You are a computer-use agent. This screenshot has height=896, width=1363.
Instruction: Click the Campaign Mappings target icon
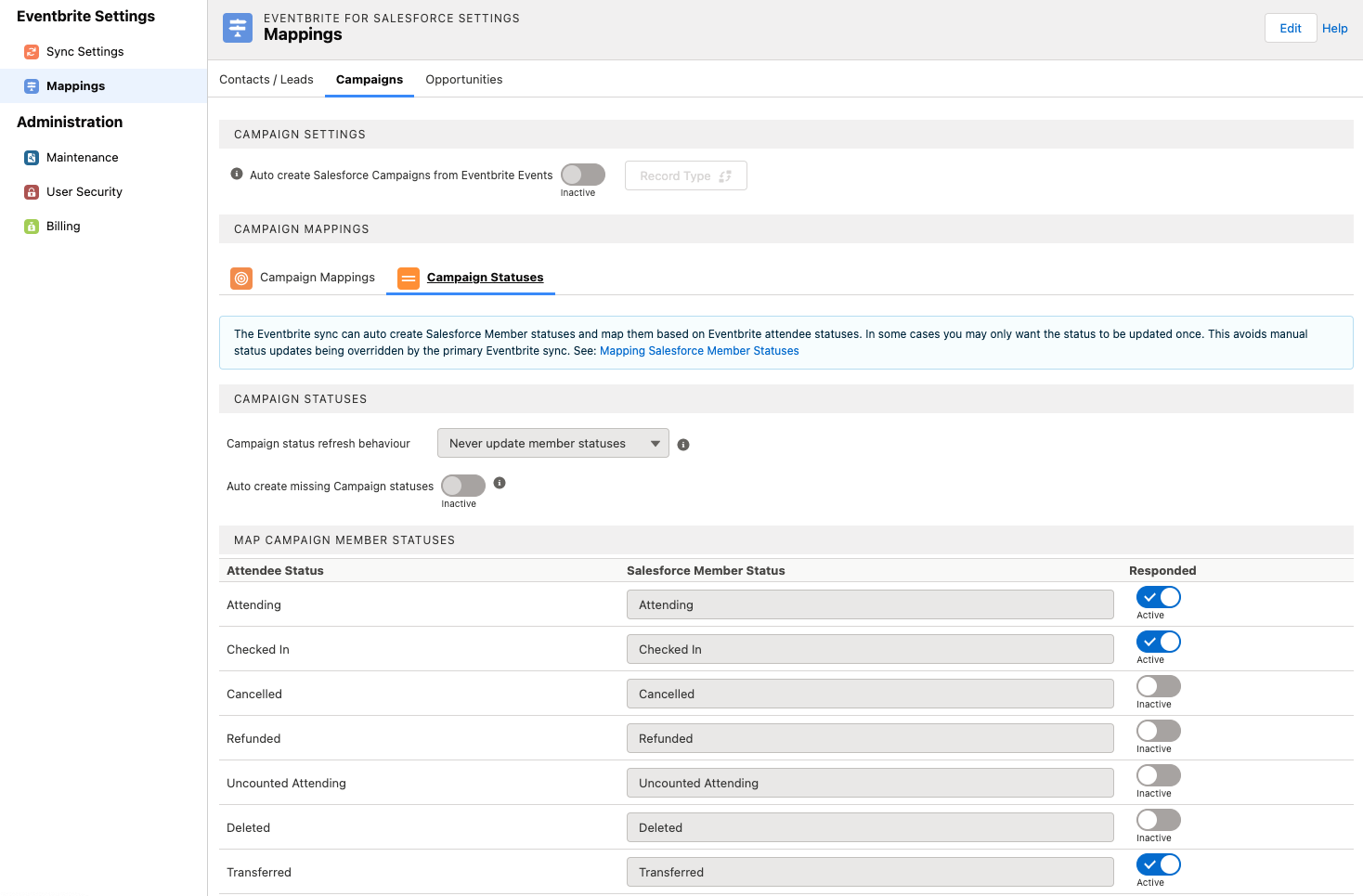tap(241, 278)
